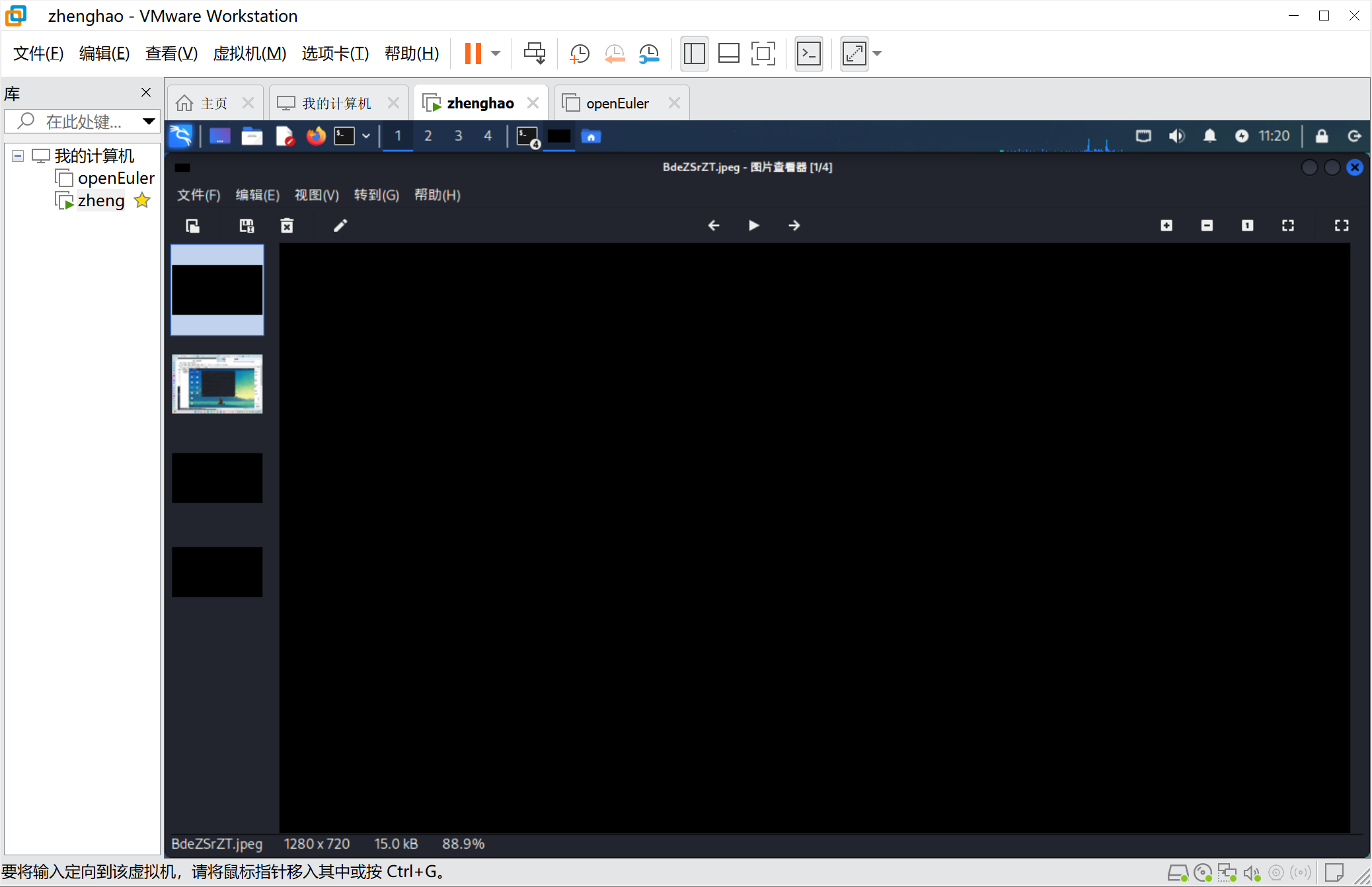Viewport: 1372px width, 887px height.
Task: Go to next image arrow
Action: pos(794,225)
